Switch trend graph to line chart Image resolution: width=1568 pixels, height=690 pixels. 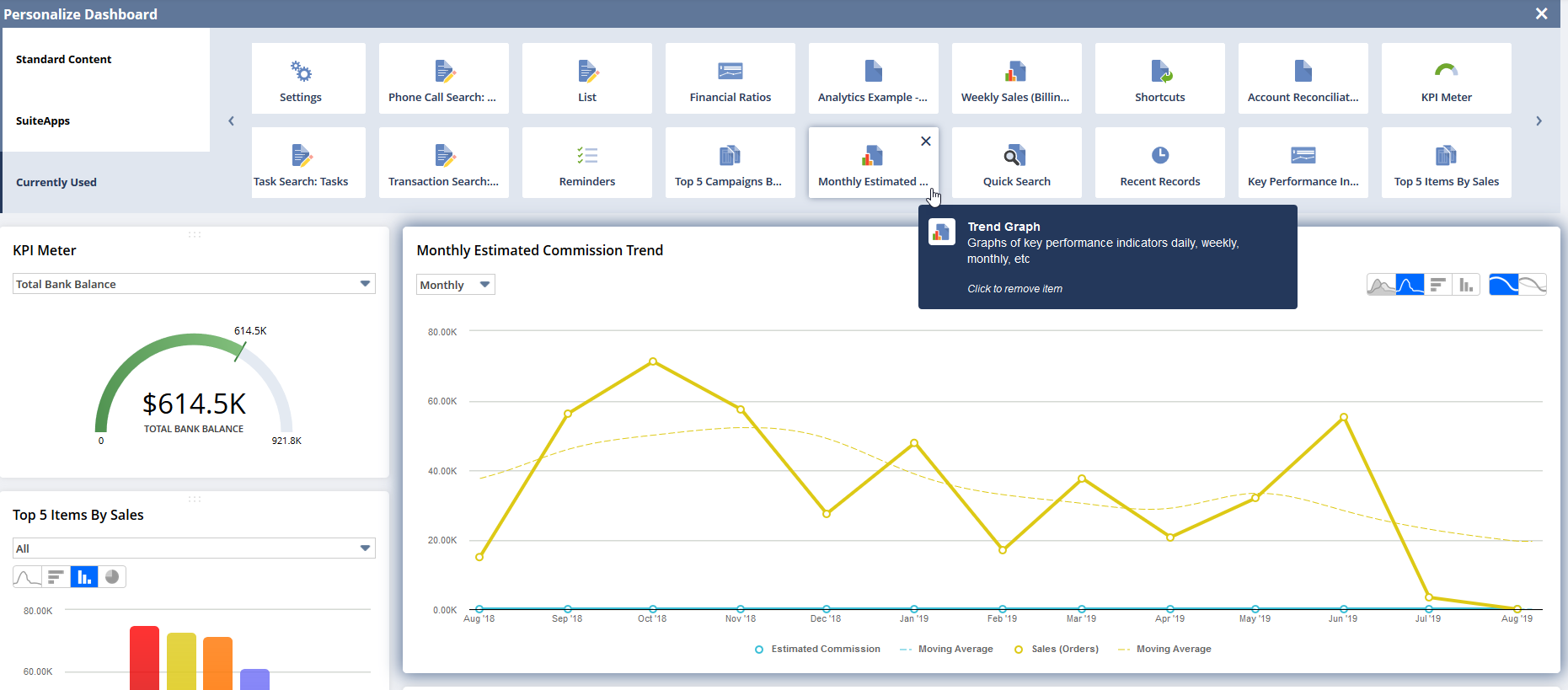[x=1410, y=285]
